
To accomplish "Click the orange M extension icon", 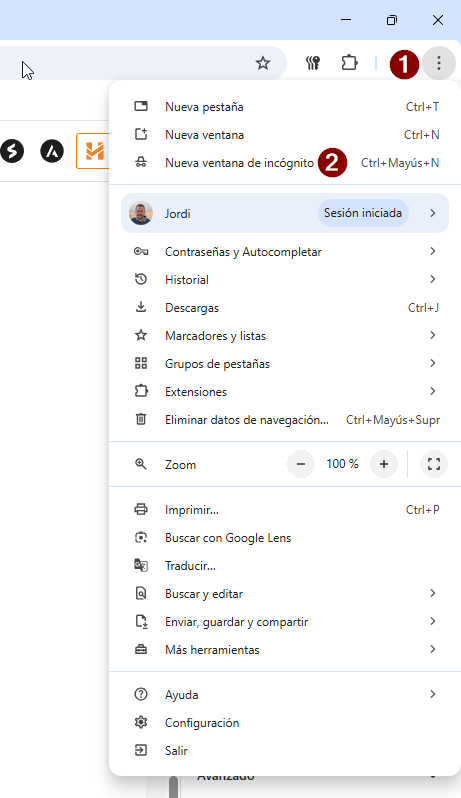I will point(94,151).
